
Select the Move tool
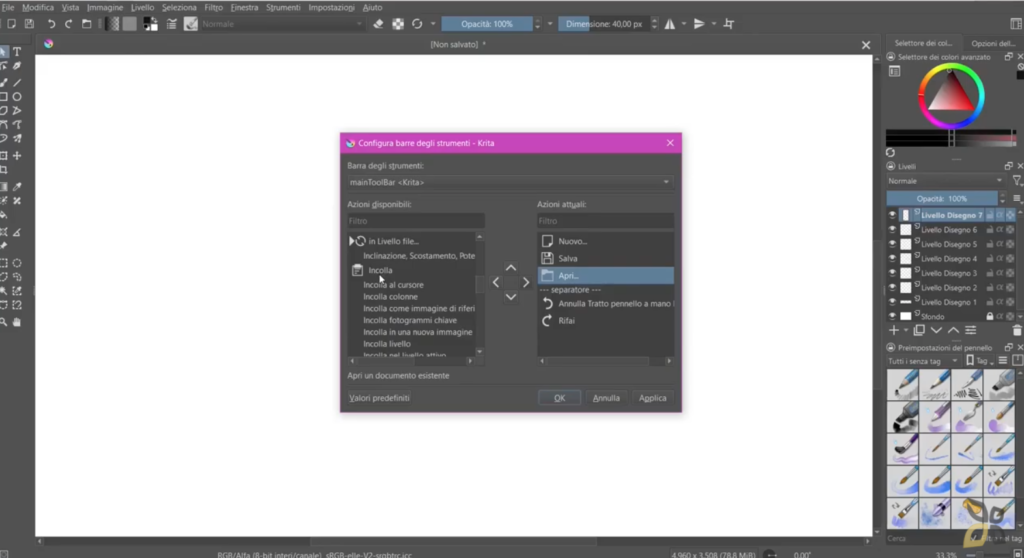coord(17,156)
